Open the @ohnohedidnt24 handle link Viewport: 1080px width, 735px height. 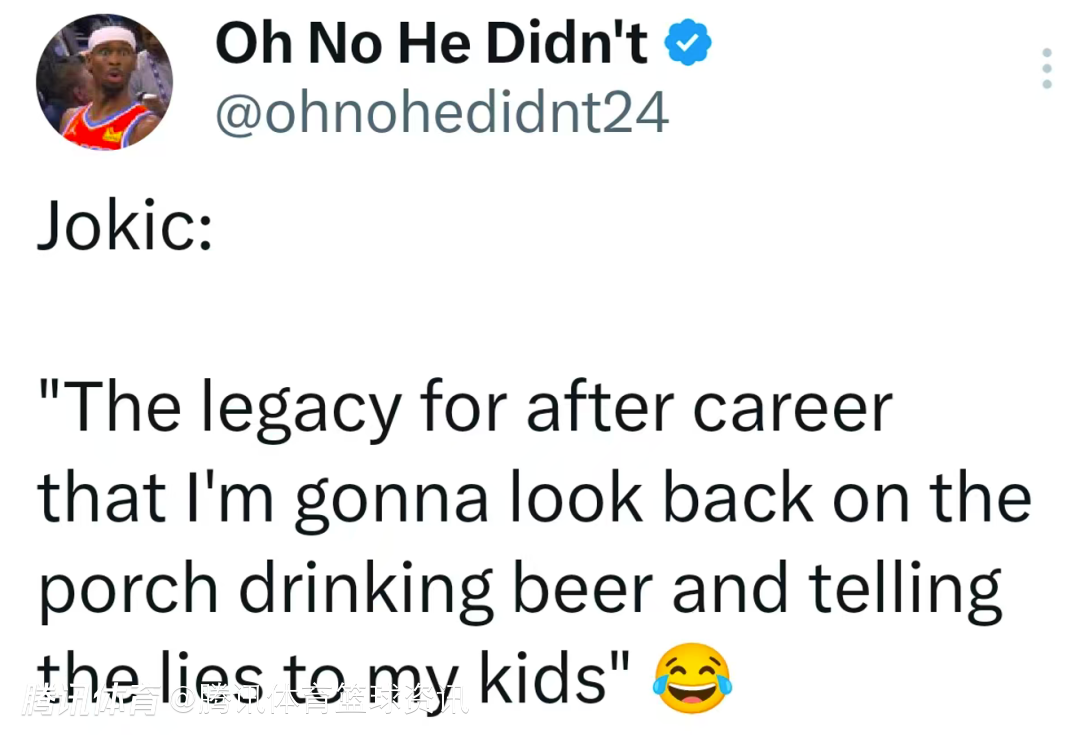tap(442, 113)
